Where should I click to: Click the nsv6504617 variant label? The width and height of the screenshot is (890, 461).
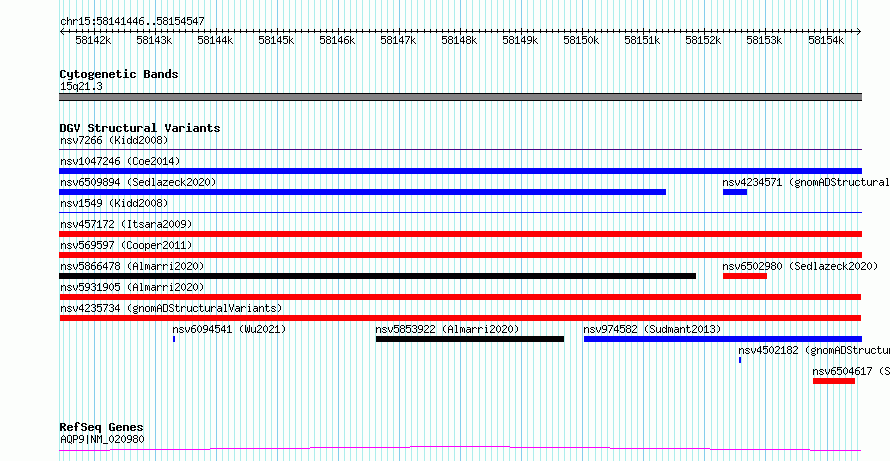pyautogui.click(x=851, y=371)
